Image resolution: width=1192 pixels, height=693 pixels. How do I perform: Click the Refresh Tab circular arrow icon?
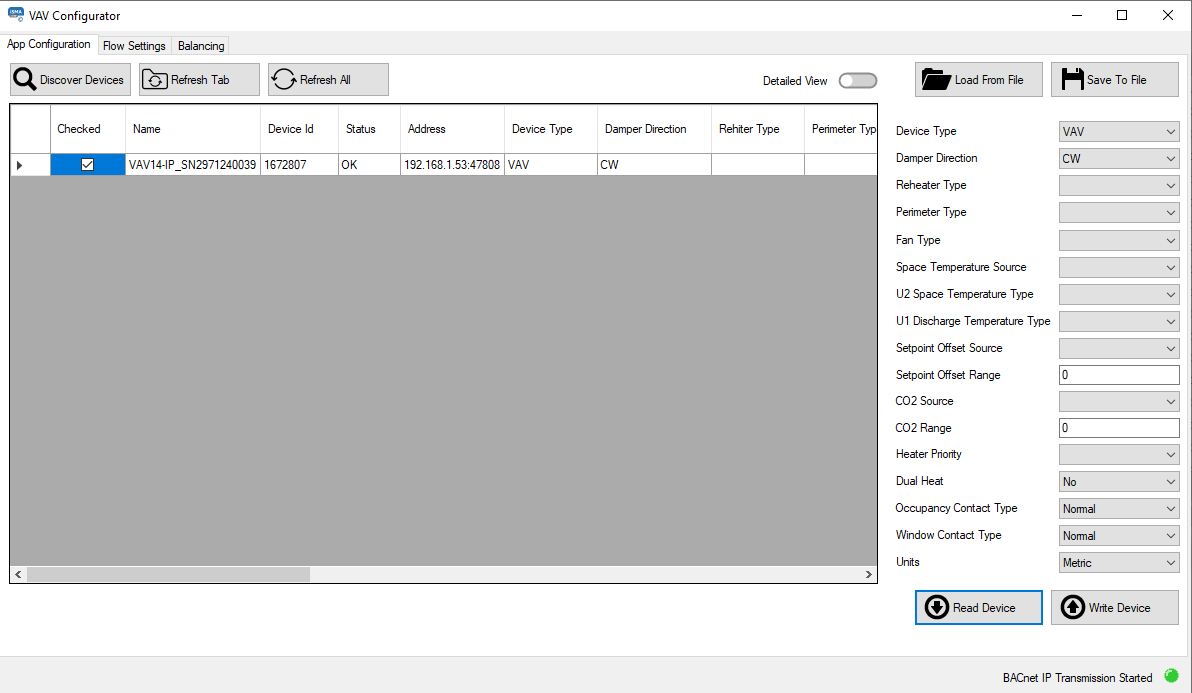coord(155,79)
